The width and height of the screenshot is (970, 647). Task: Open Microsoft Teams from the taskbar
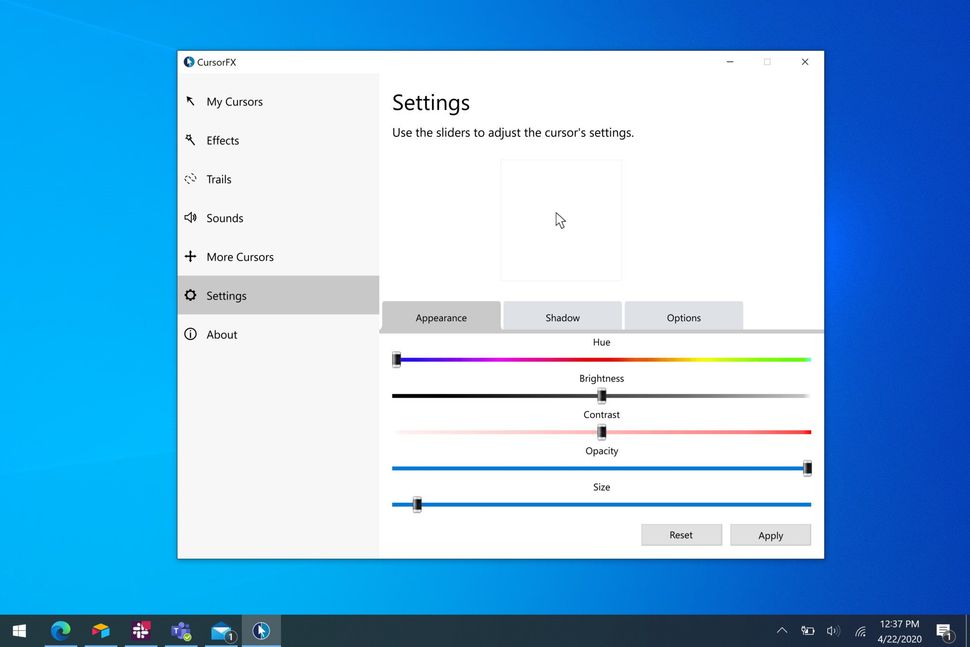(x=181, y=631)
